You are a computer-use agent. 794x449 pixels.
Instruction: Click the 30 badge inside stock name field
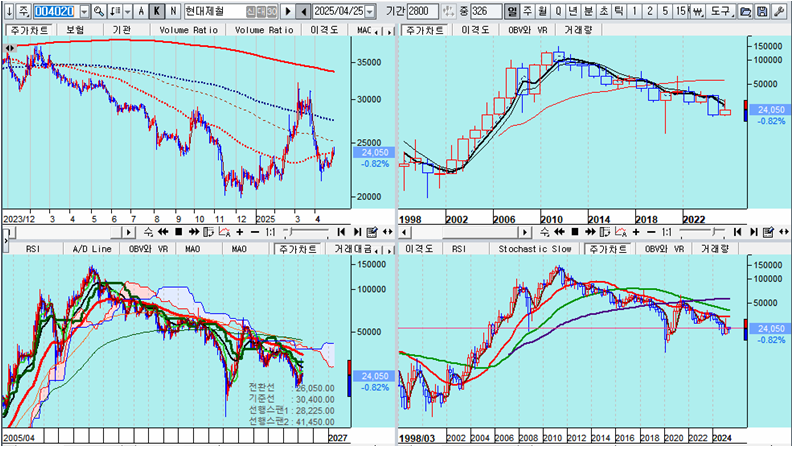coord(272,11)
